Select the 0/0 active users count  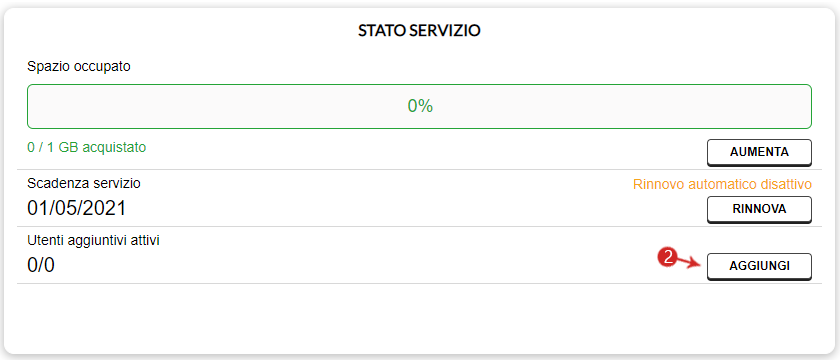coord(41,265)
